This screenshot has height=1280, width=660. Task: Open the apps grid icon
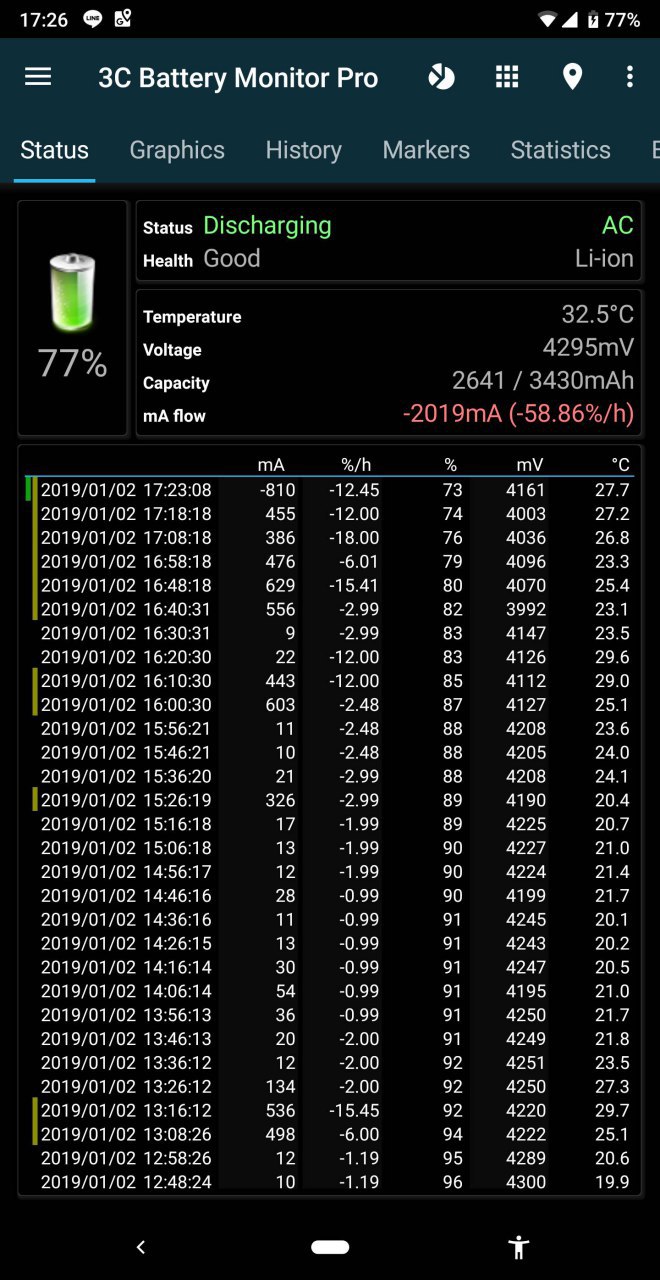tap(507, 77)
